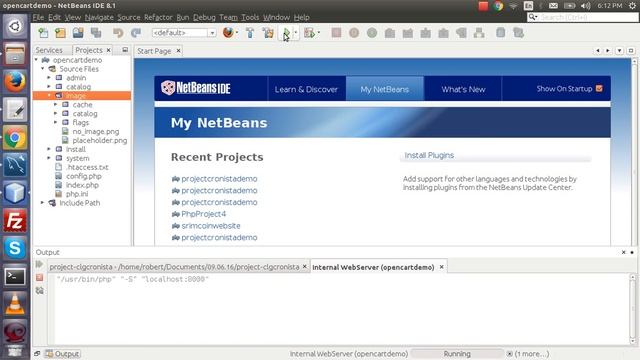
Task: Click the Undo toolbar icon
Action: click(118, 33)
